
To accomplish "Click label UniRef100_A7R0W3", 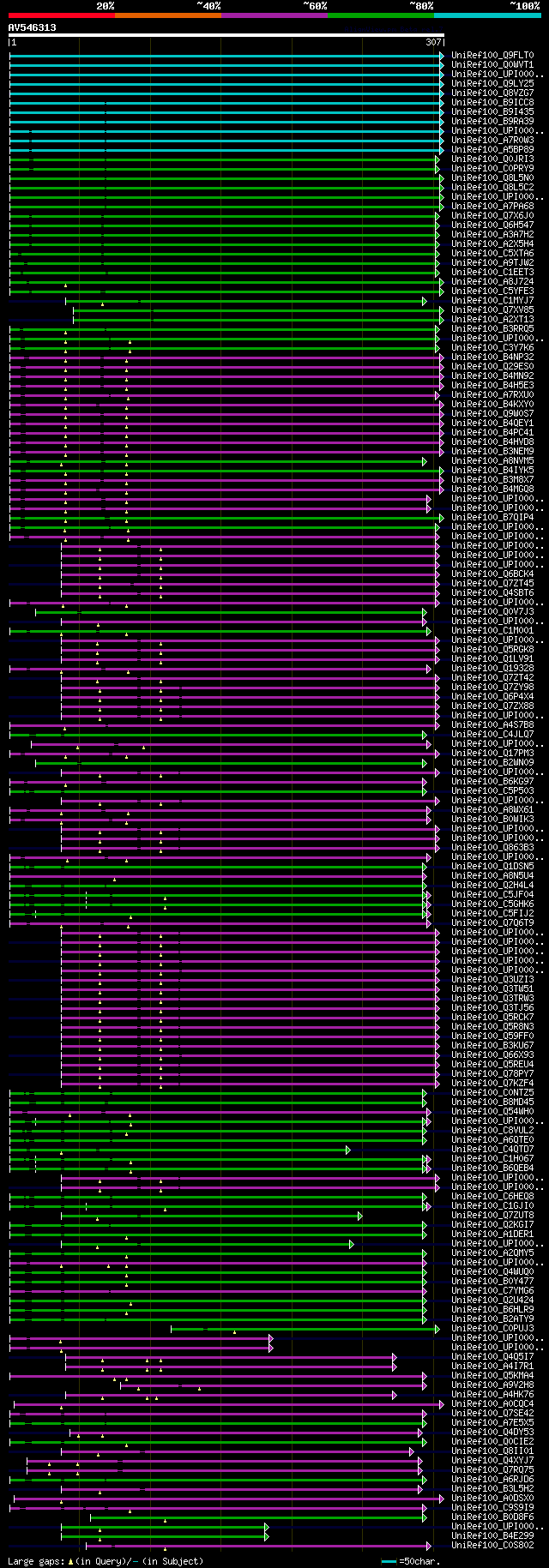I will (492, 141).
